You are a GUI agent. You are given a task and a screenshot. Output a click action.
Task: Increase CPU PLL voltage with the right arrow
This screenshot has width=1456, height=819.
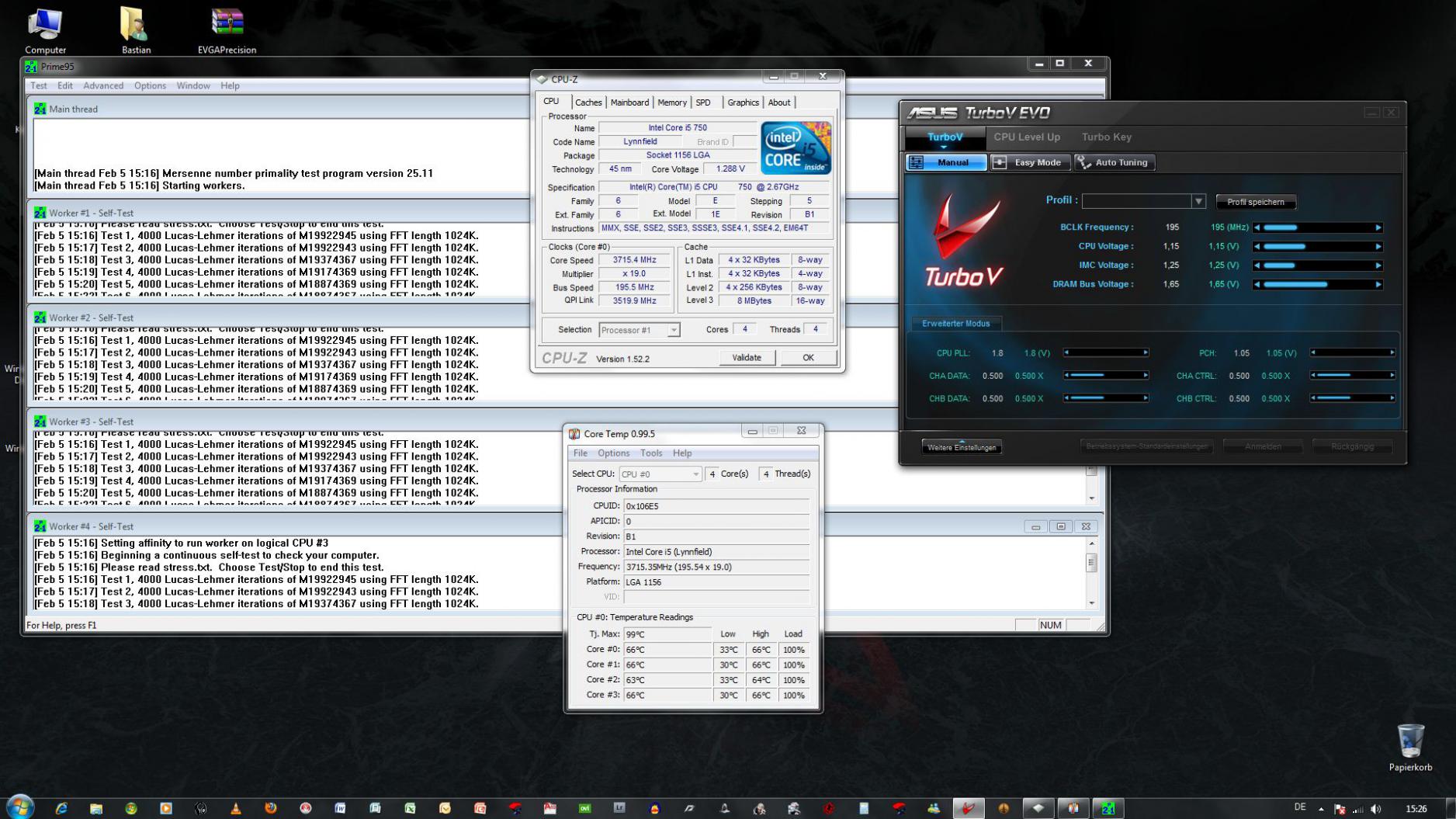1146,352
